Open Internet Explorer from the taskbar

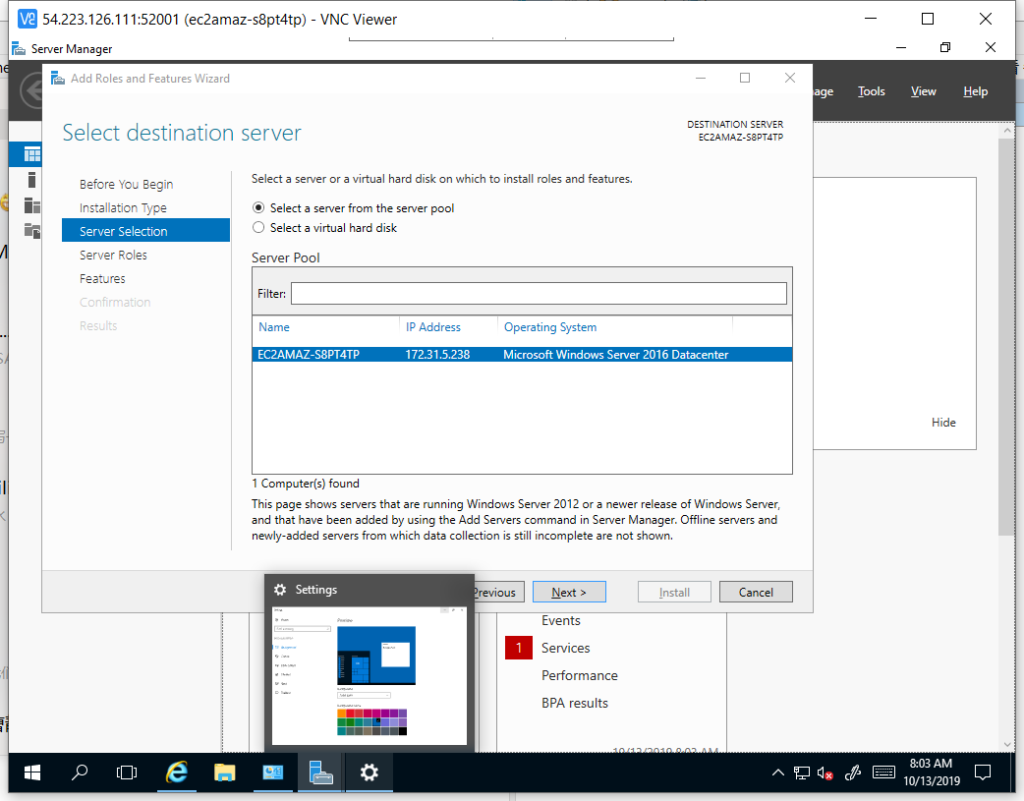click(177, 772)
